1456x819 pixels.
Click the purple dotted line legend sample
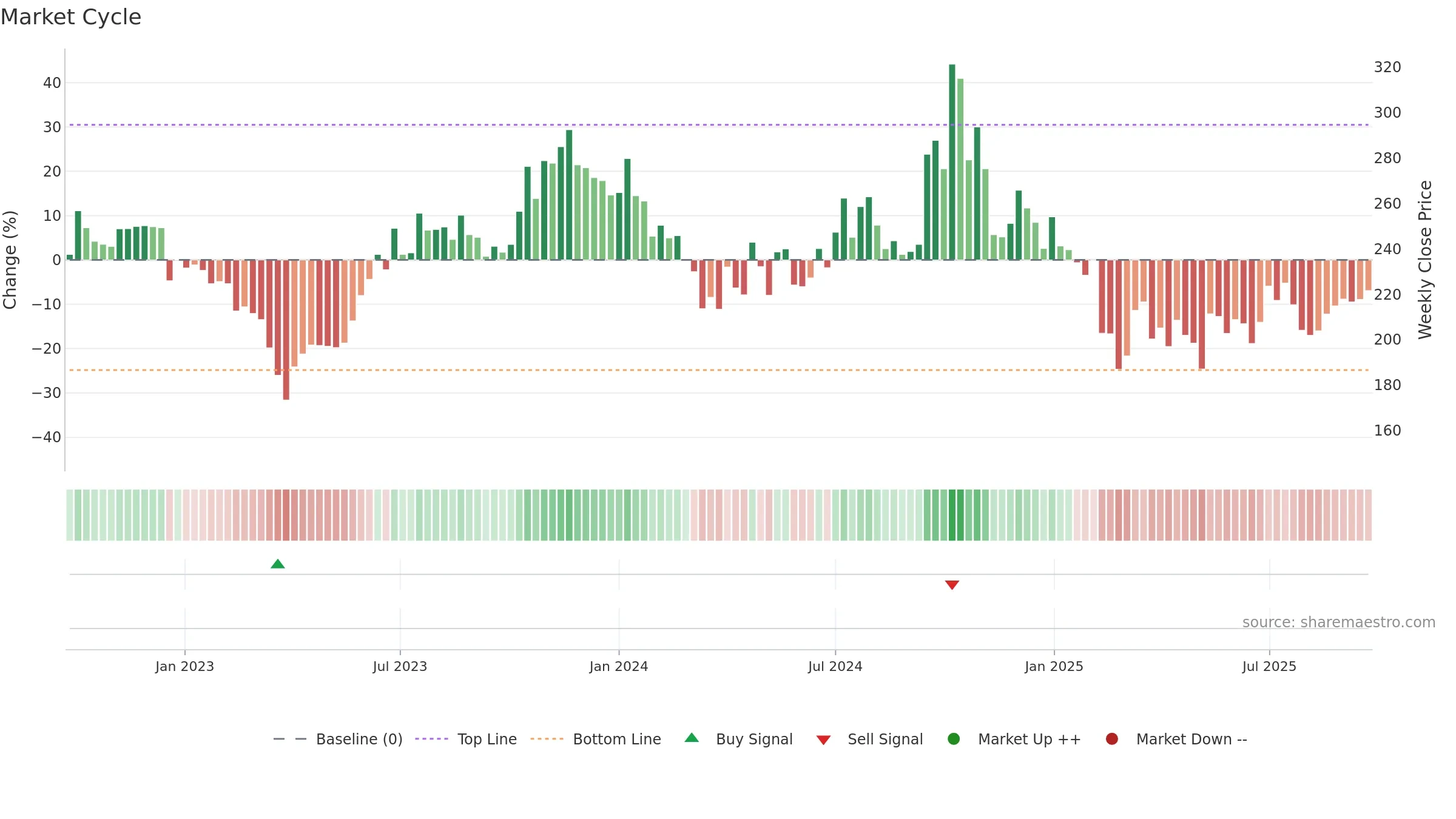point(431,739)
